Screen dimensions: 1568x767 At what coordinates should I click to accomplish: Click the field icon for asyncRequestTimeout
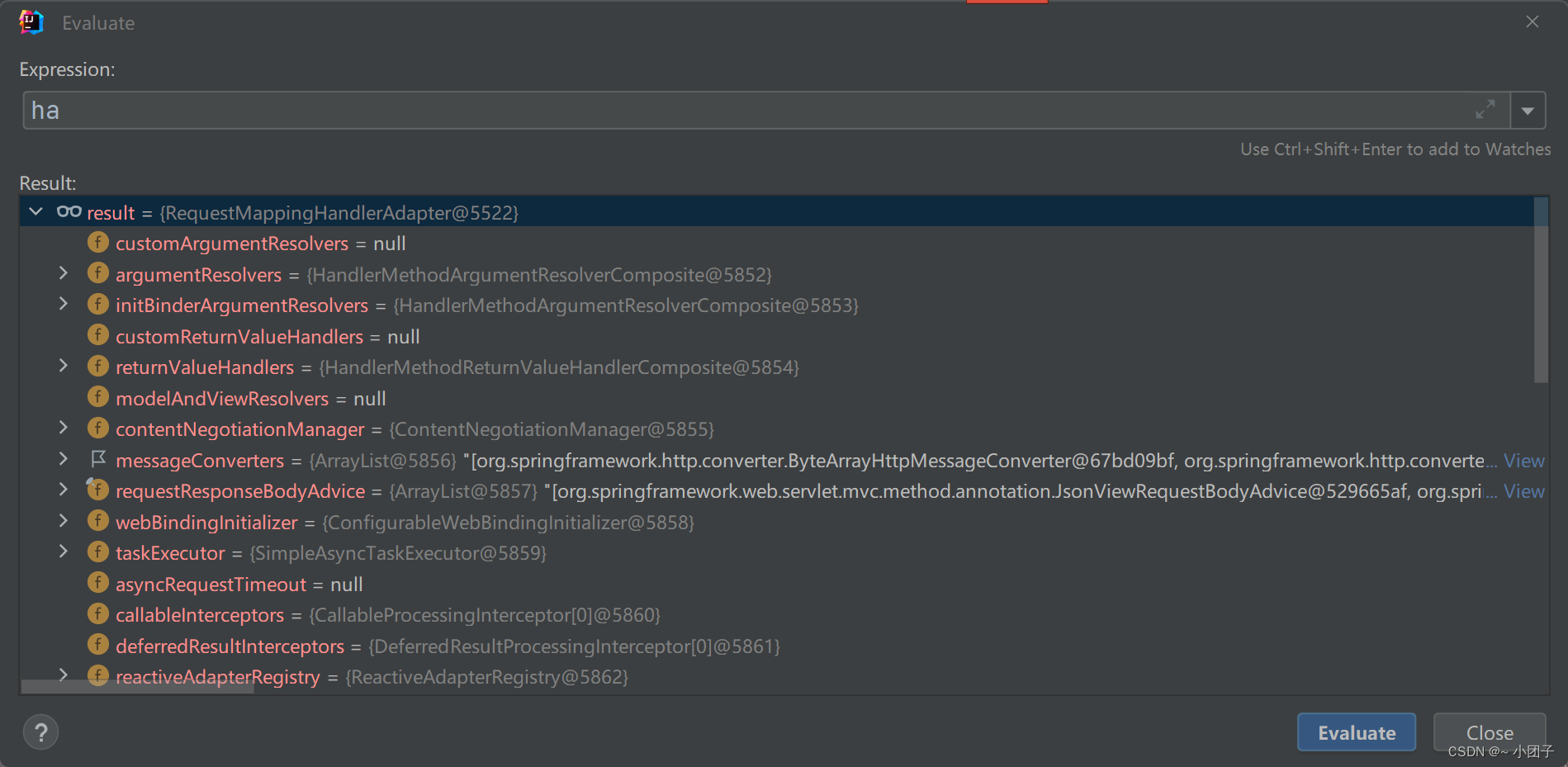point(98,583)
